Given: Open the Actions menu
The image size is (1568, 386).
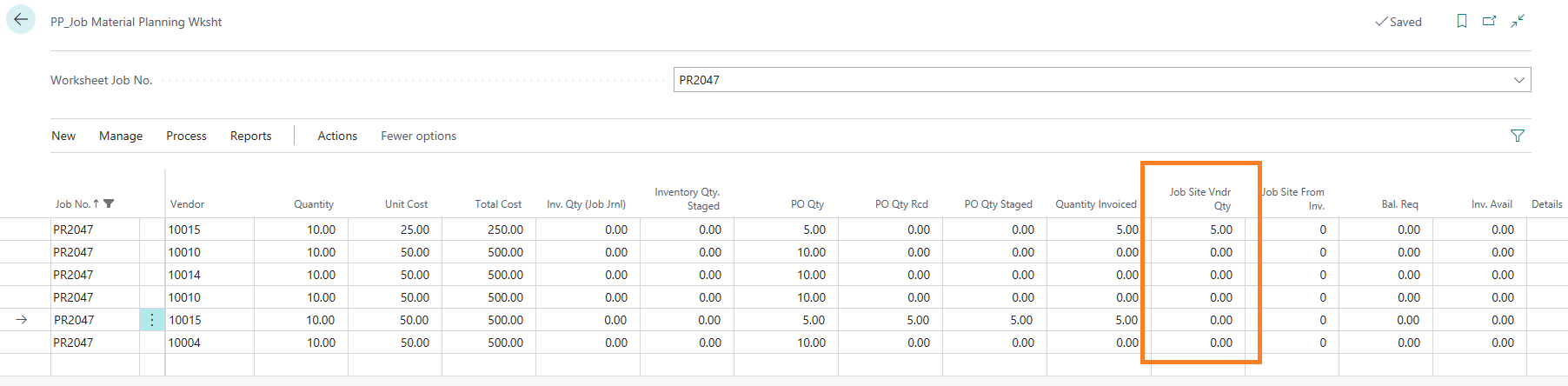Looking at the screenshot, I should (337, 136).
